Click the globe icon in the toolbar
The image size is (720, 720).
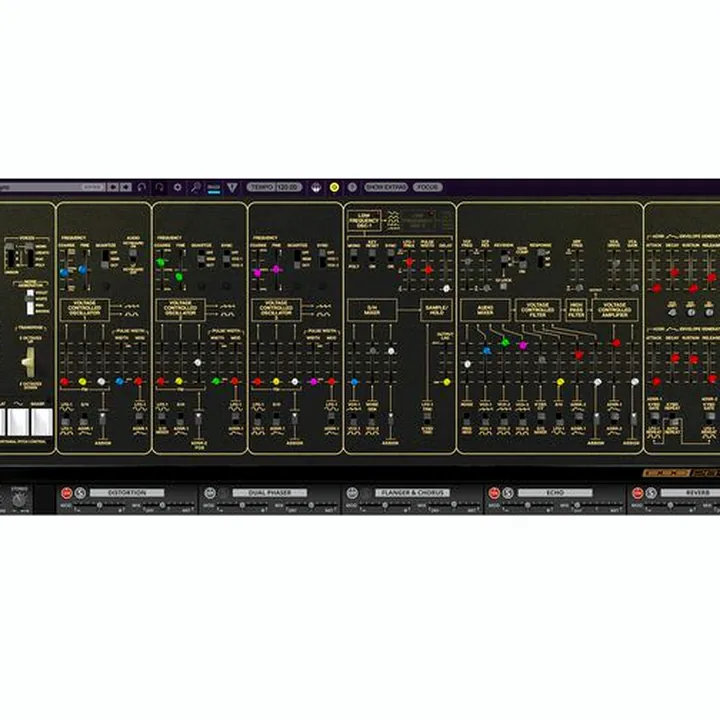(316, 187)
